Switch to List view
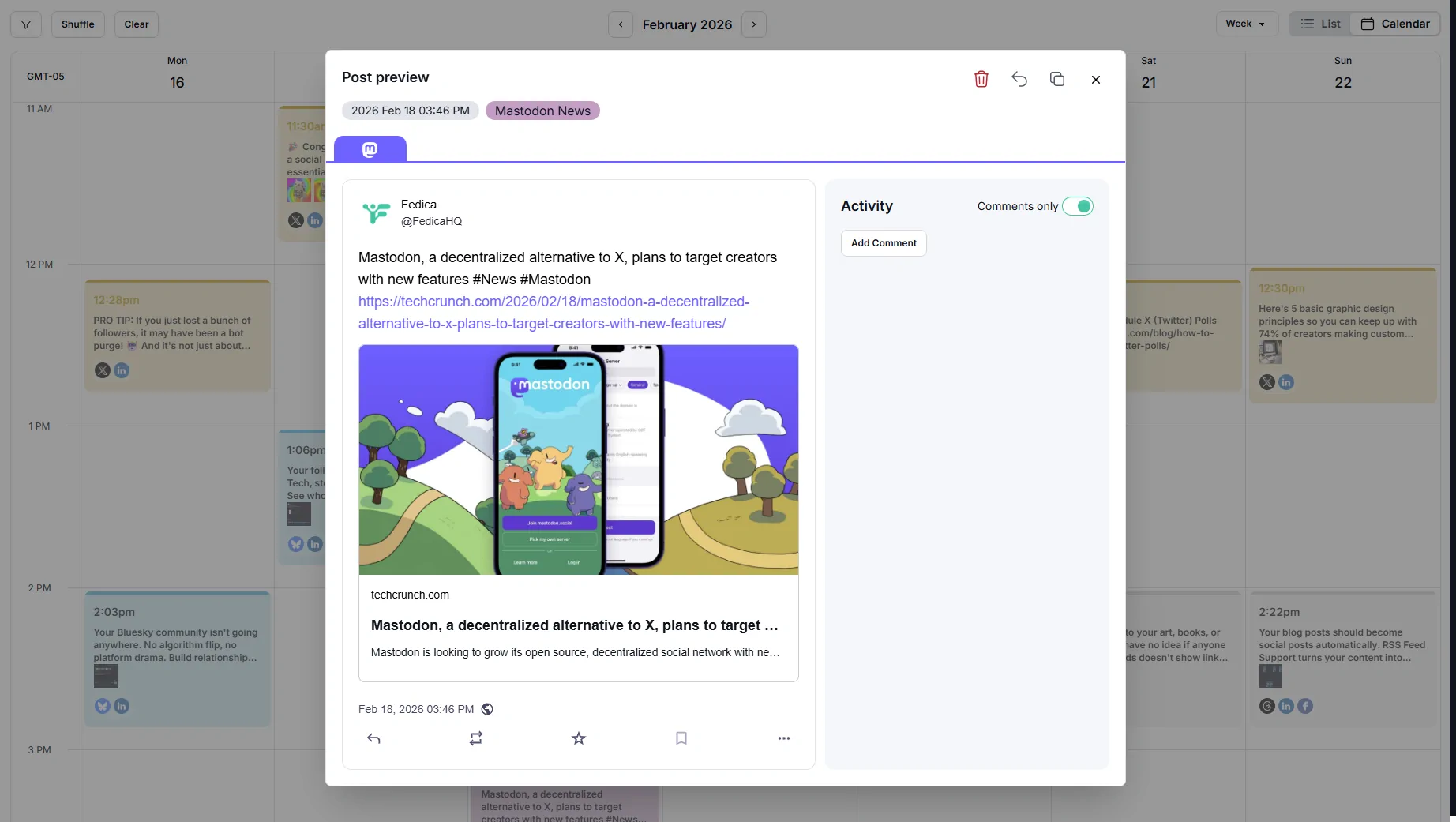This screenshot has height=822, width=1456. (1320, 24)
